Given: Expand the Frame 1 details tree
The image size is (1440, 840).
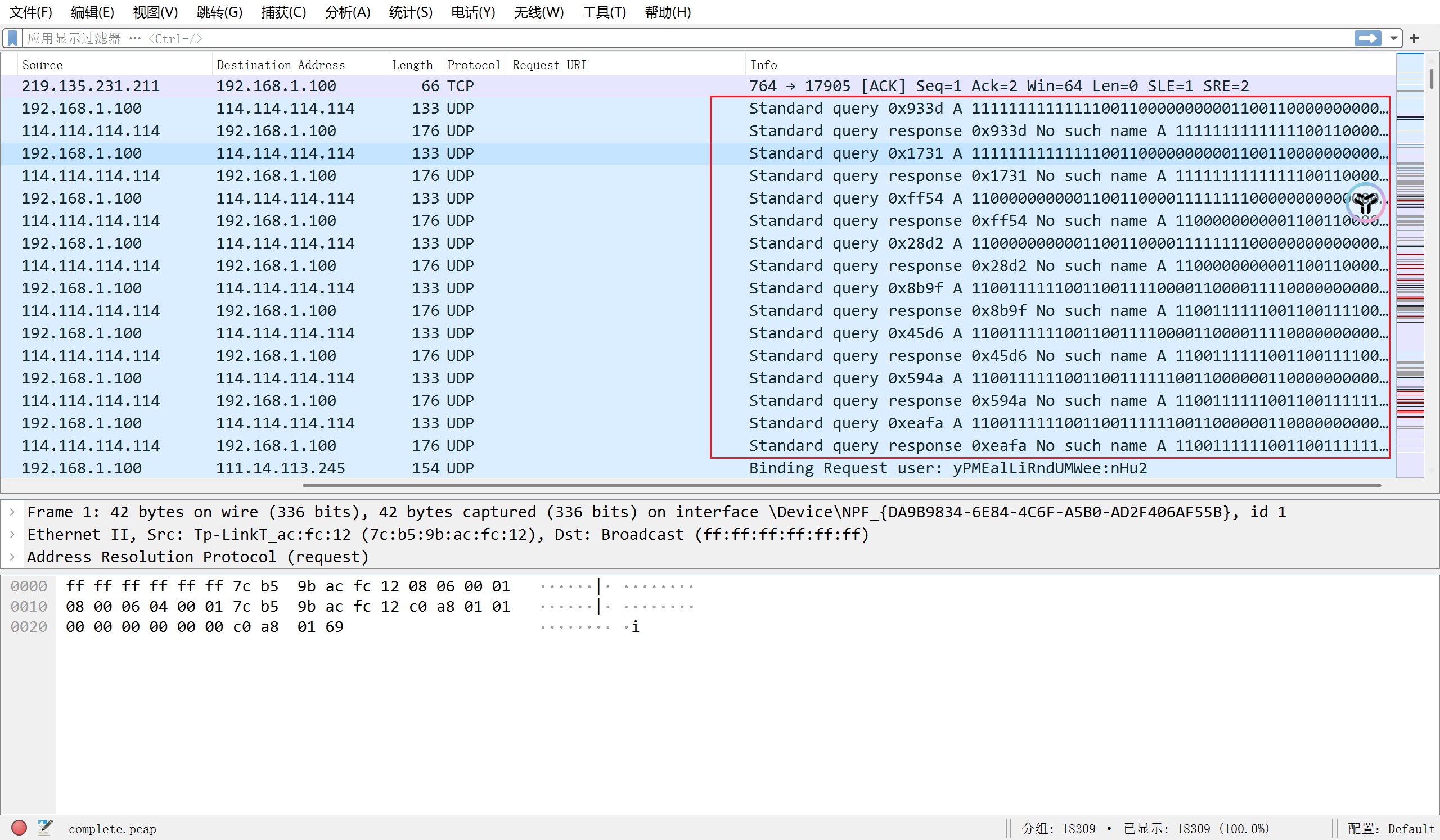Looking at the screenshot, I should tap(12, 512).
